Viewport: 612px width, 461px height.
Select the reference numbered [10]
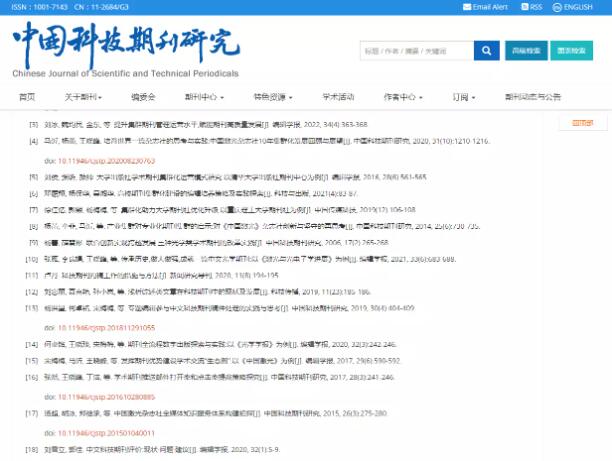(x=240, y=259)
